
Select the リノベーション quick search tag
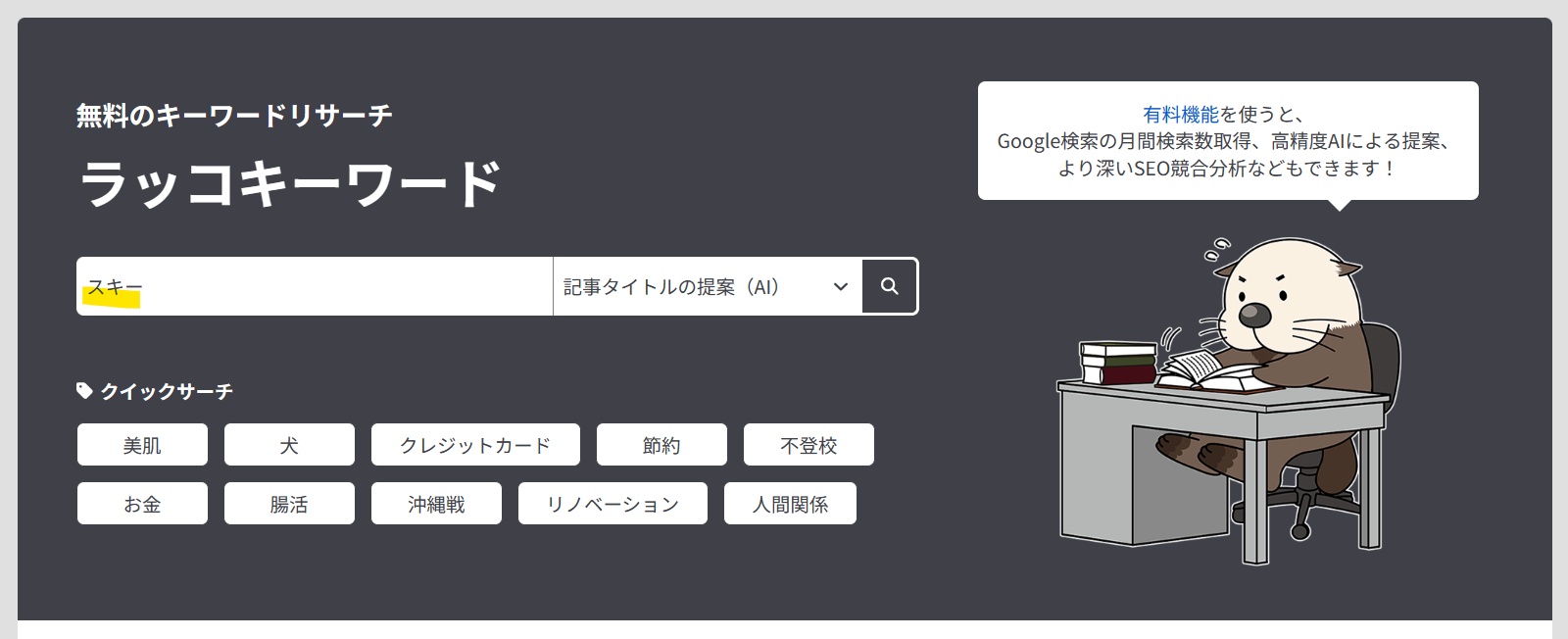612,504
